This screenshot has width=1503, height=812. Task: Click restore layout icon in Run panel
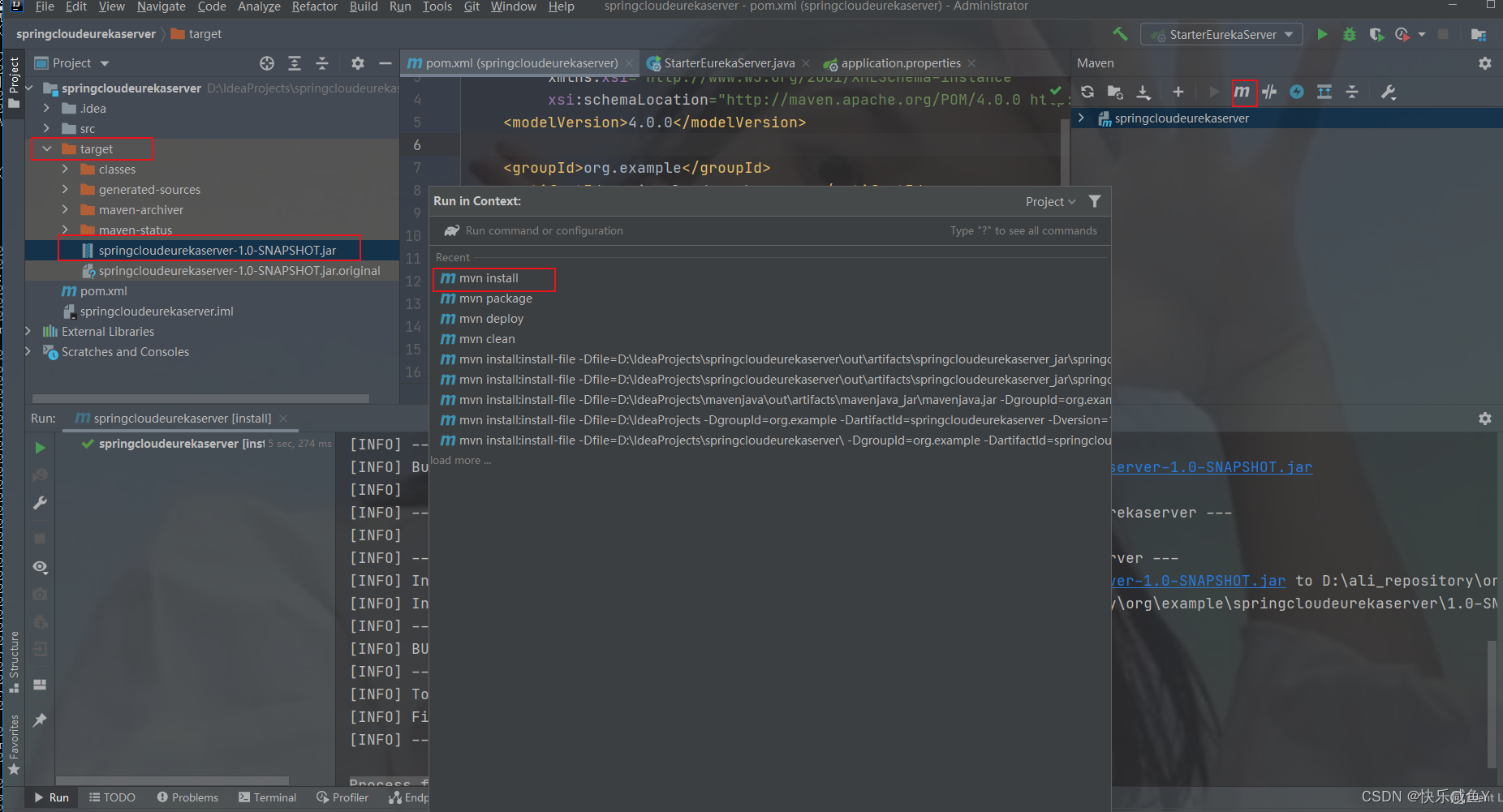[40, 684]
